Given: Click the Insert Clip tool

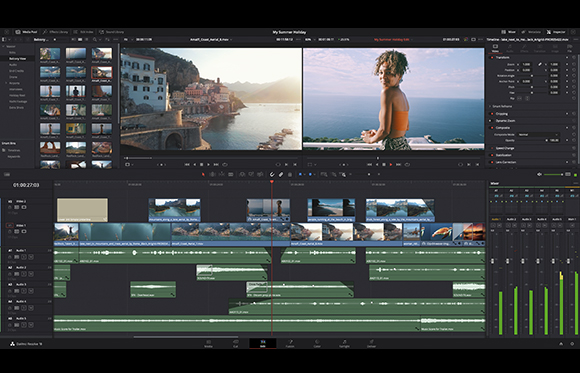Looking at the screenshot, I should coord(242,174).
